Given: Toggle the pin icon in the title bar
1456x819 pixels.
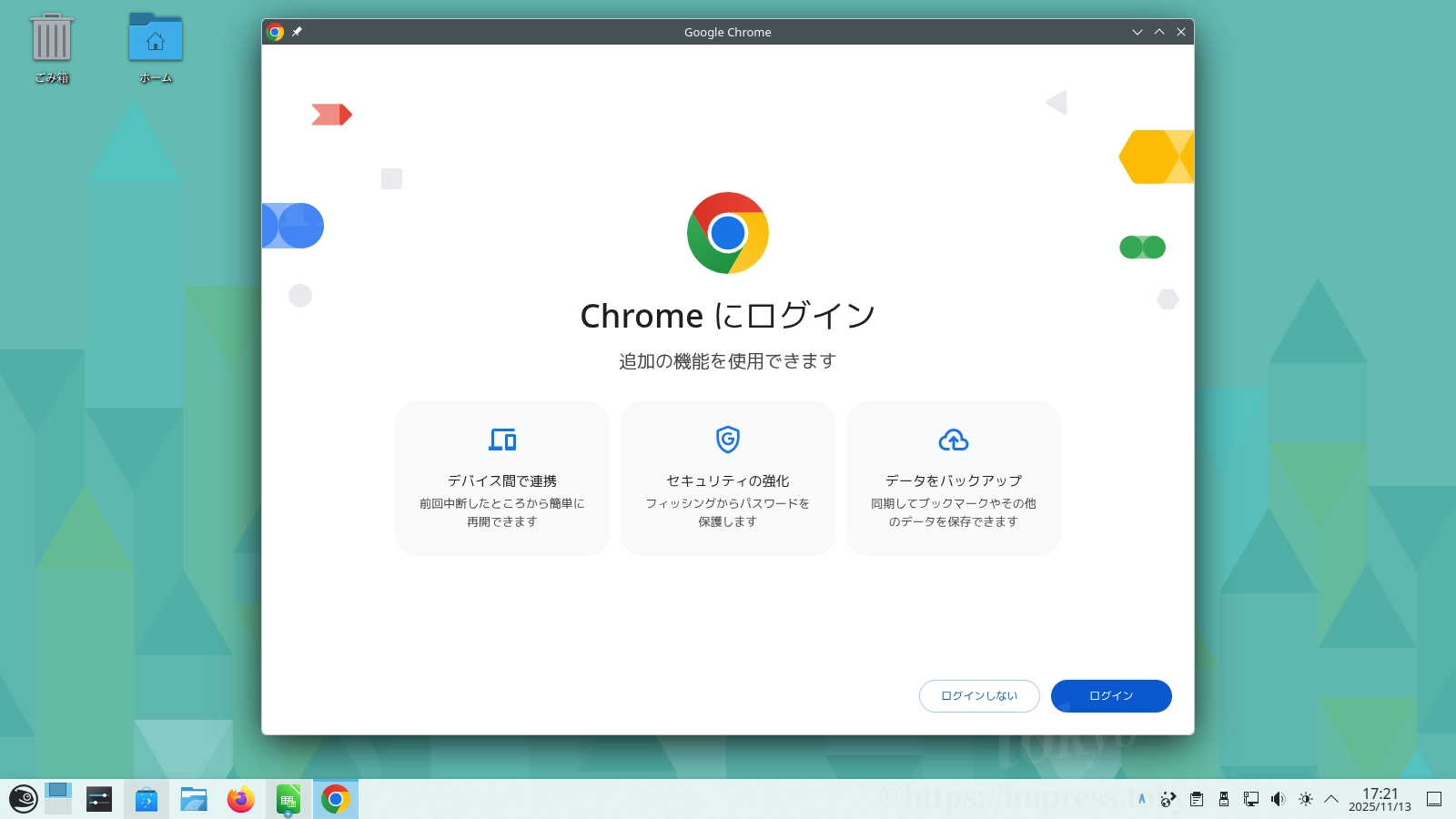Looking at the screenshot, I should (297, 32).
